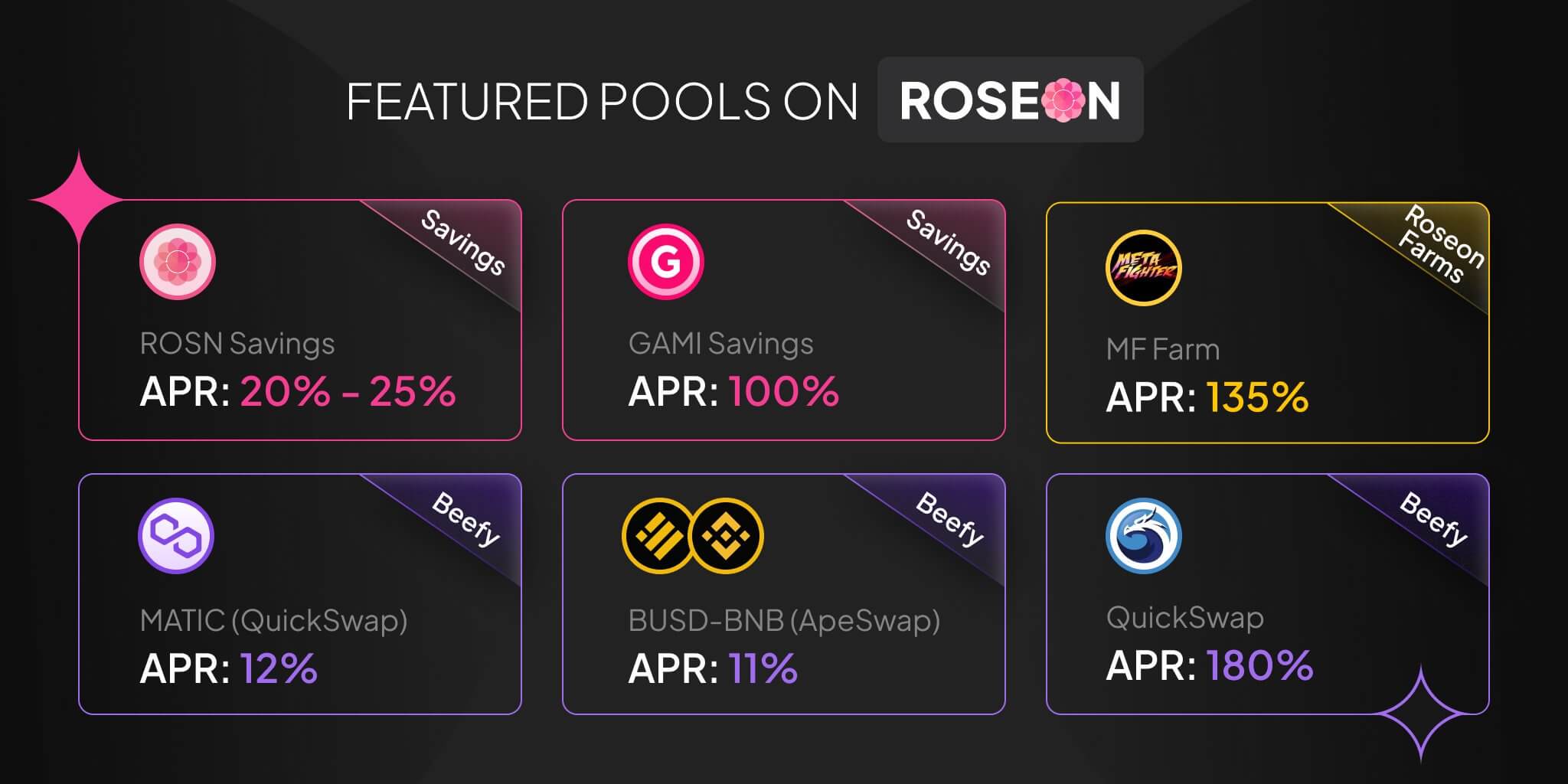Select the Savings ribbon on GAMI card
This screenshot has height=784, width=1568.
[x=948, y=243]
